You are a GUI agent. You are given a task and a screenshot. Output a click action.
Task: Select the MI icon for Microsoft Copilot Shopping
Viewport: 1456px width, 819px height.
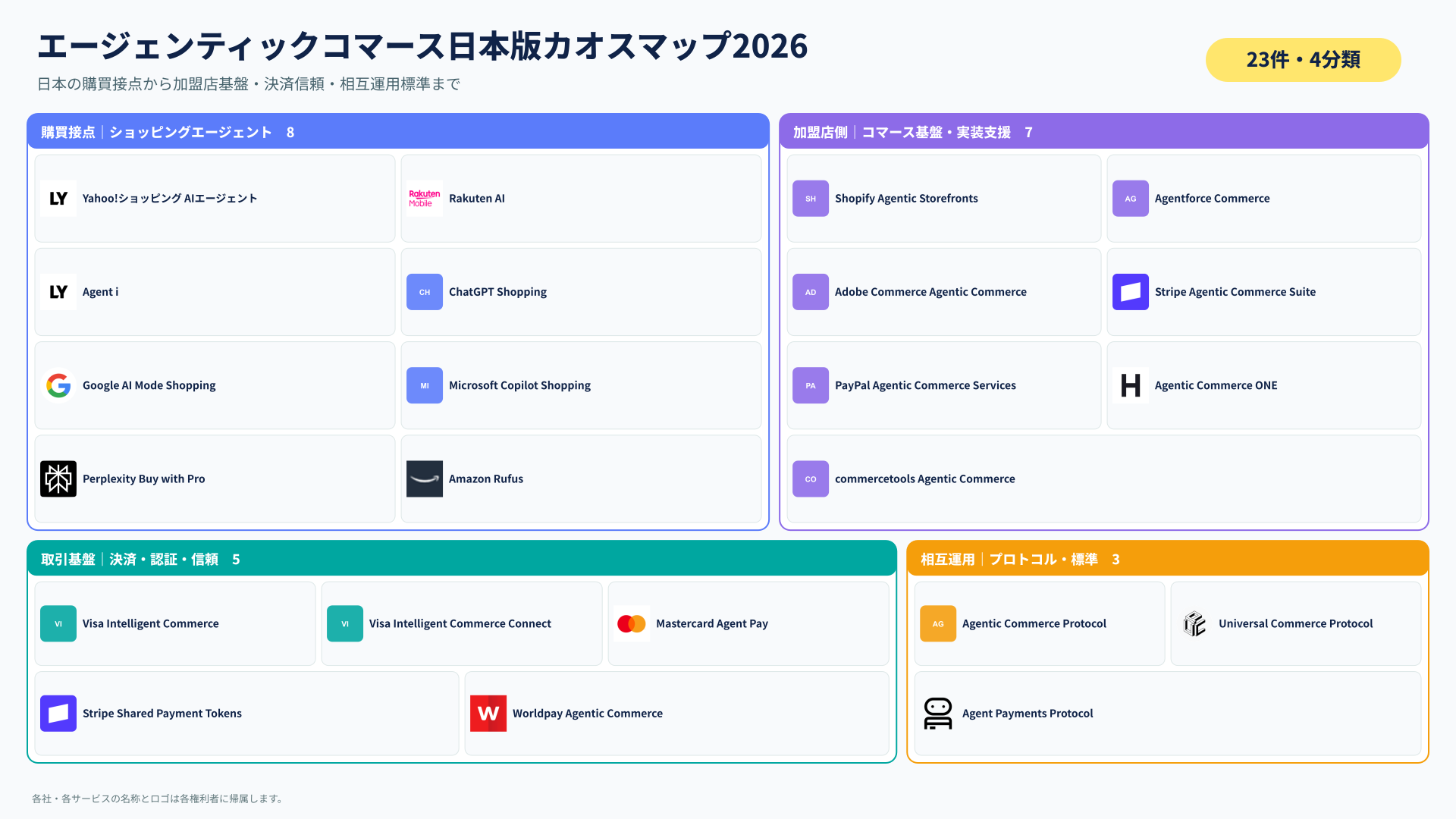(425, 385)
